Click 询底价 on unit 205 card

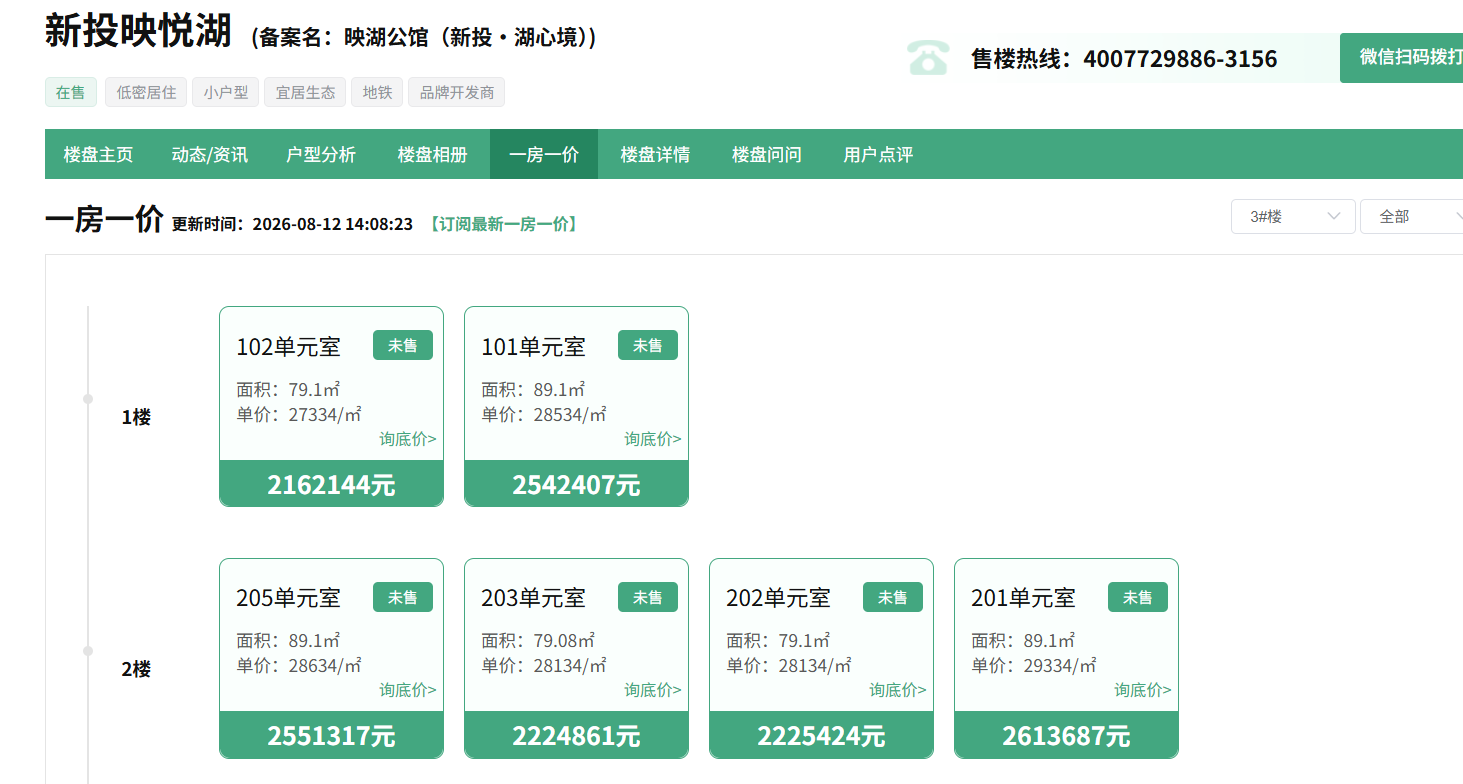pyautogui.click(x=408, y=690)
